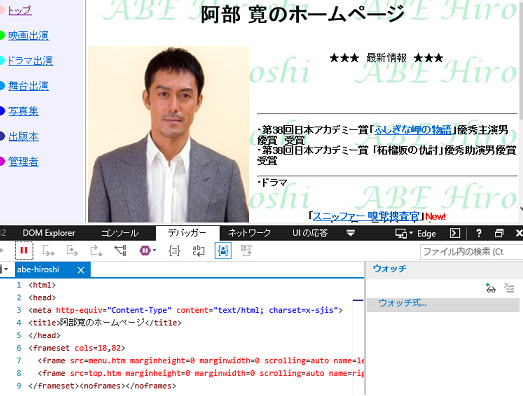Toggle pretty print curly-braces button

coord(174,251)
